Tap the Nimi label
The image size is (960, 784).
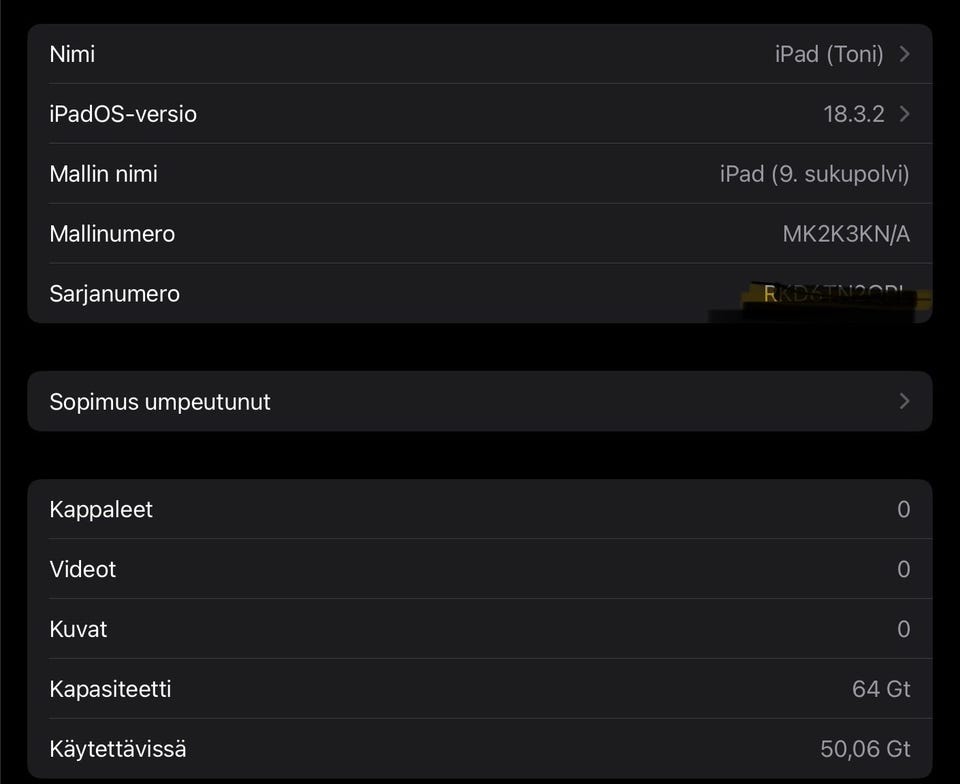tap(72, 54)
